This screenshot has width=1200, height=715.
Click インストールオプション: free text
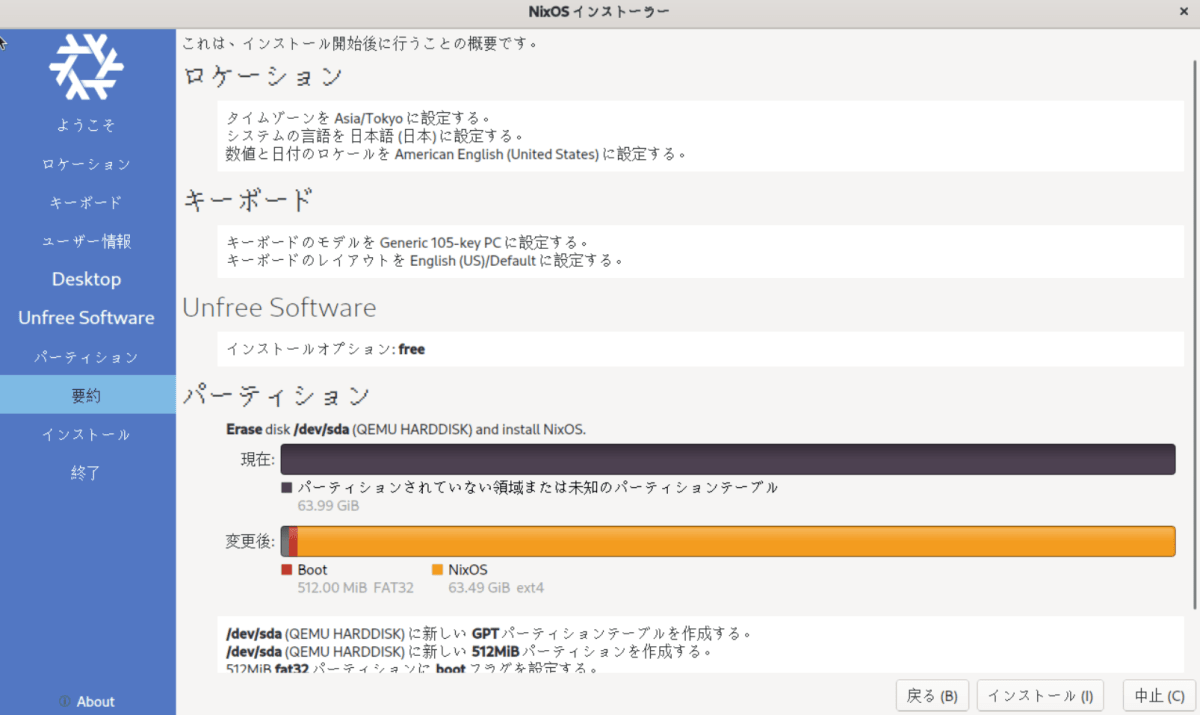coord(325,349)
